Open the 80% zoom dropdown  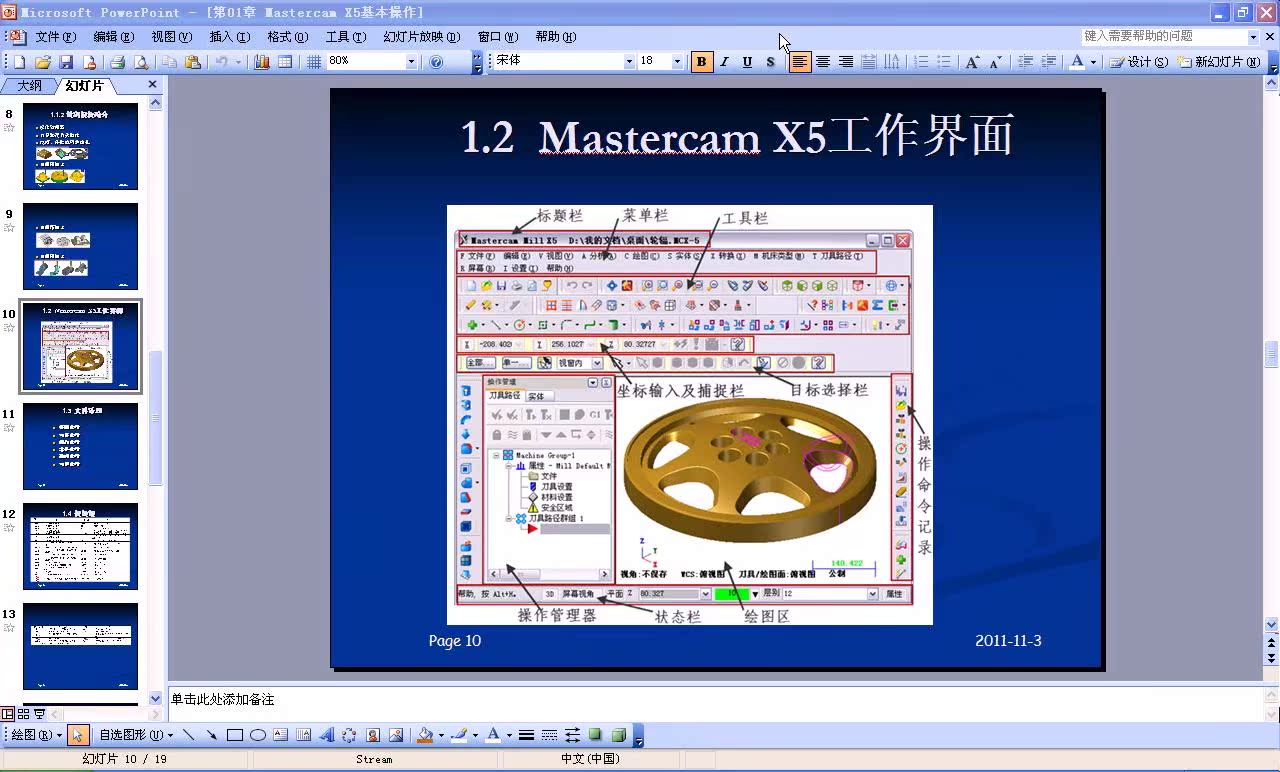[410, 62]
